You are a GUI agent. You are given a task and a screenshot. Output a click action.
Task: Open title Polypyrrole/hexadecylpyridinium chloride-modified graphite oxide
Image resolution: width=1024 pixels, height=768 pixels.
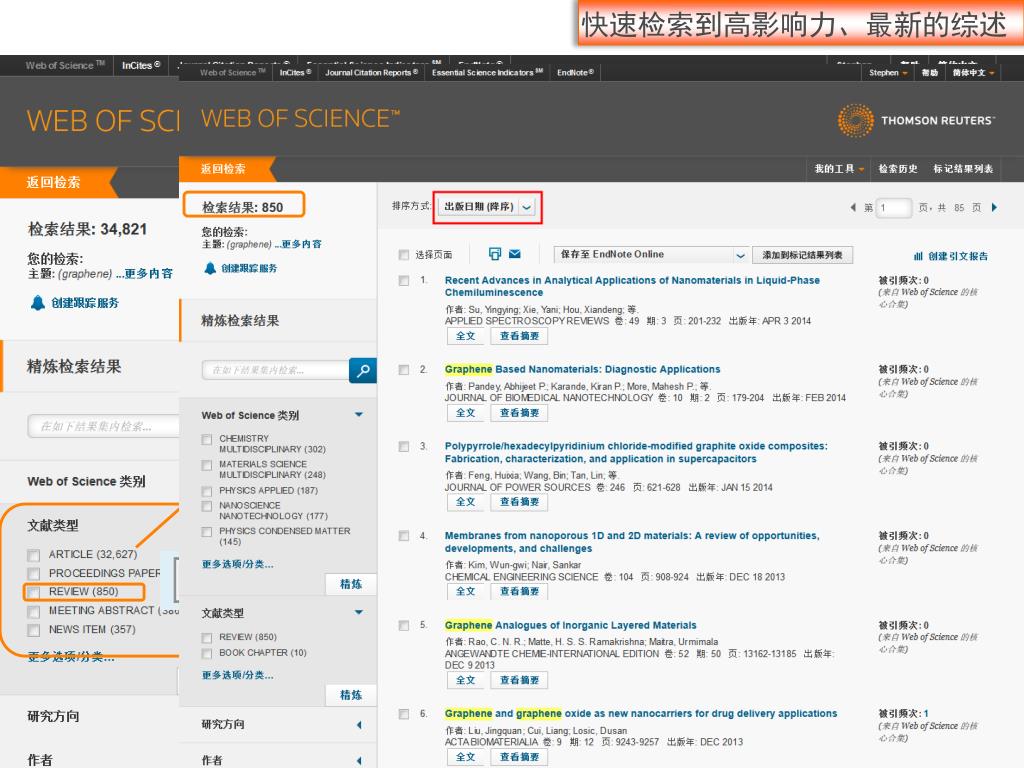click(636, 453)
